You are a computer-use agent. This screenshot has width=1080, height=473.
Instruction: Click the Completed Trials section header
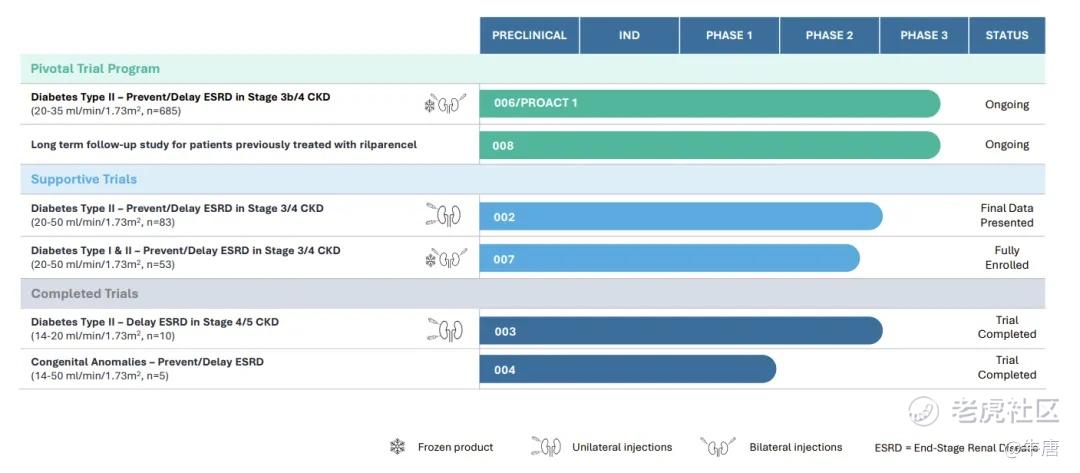[85, 293]
